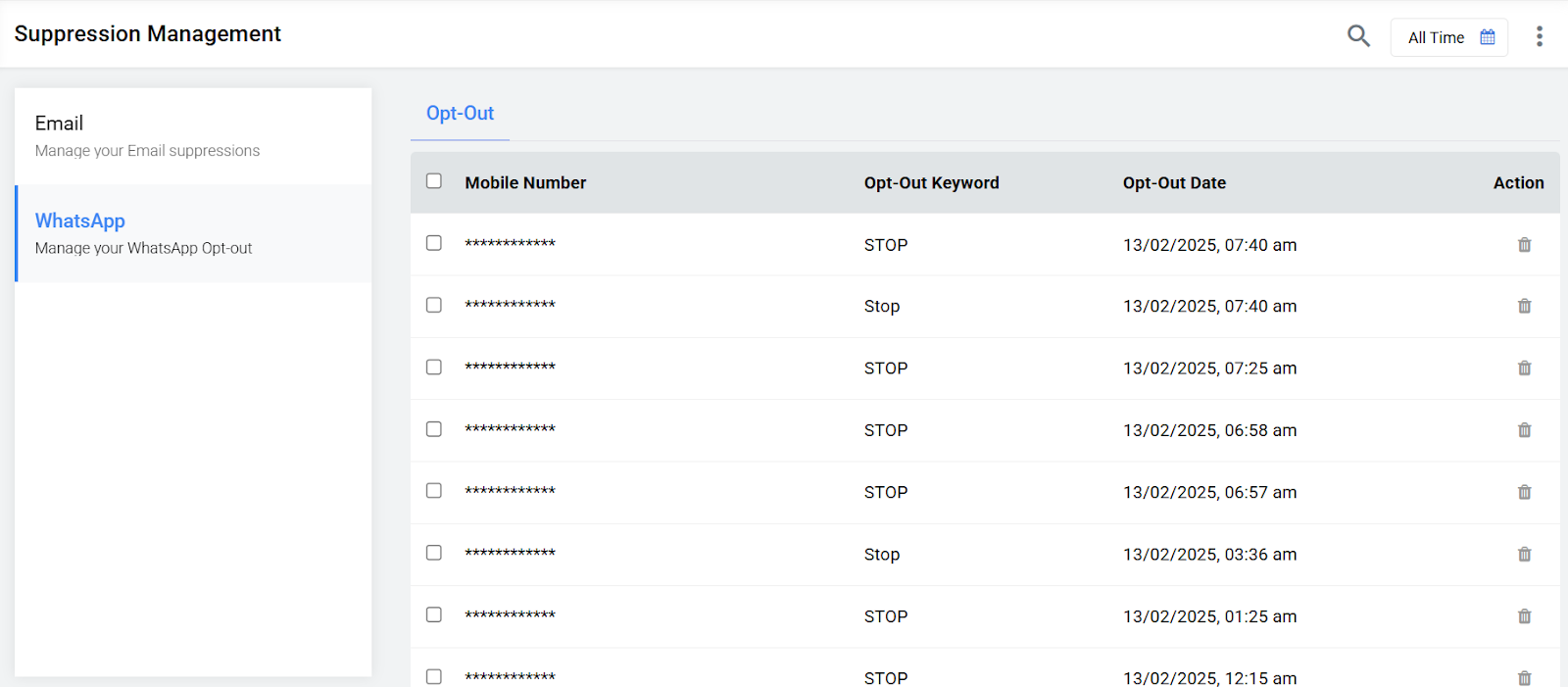Click the date 13/02/2025, 06:58 am
Image resolution: width=1568 pixels, height=687 pixels.
click(x=1209, y=430)
